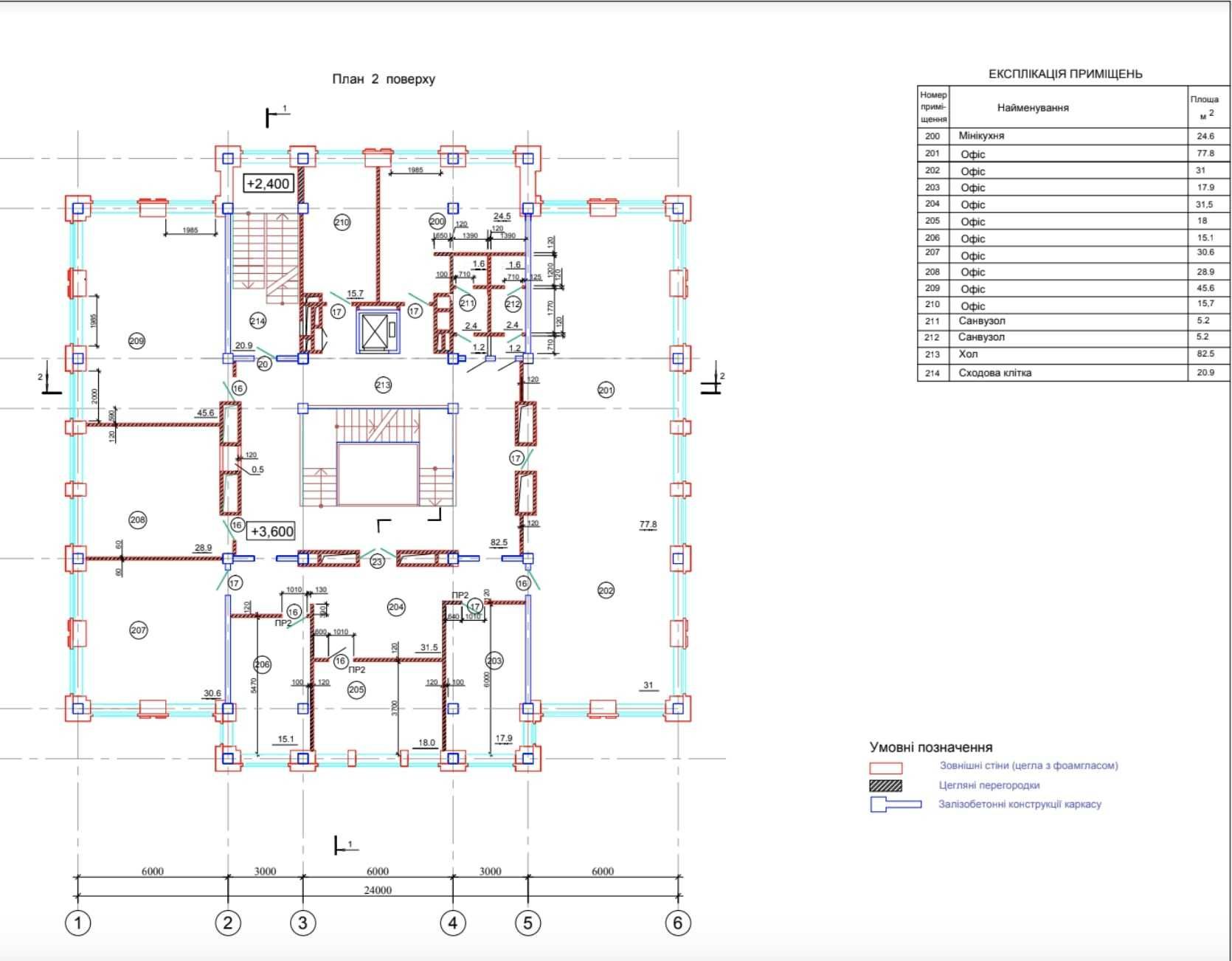Click hall marker 213 on the floor plan

pyautogui.click(x=383, y=385)
